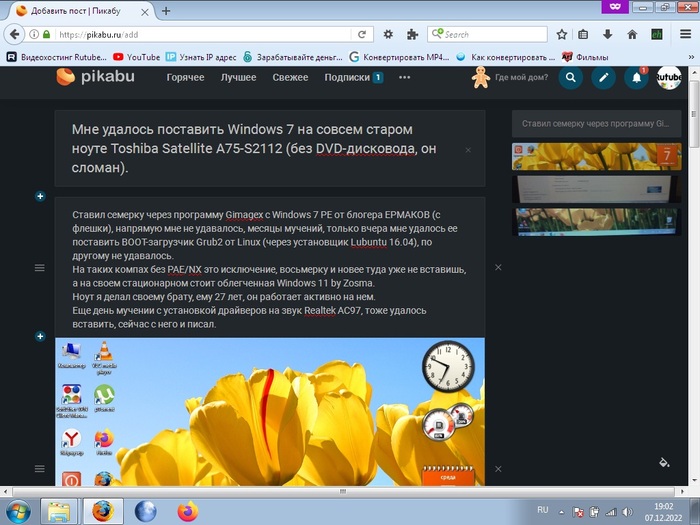700x525 pixels.
Task: Click the vertical page scrollbar thumb
Action: (x=694, y=114)
